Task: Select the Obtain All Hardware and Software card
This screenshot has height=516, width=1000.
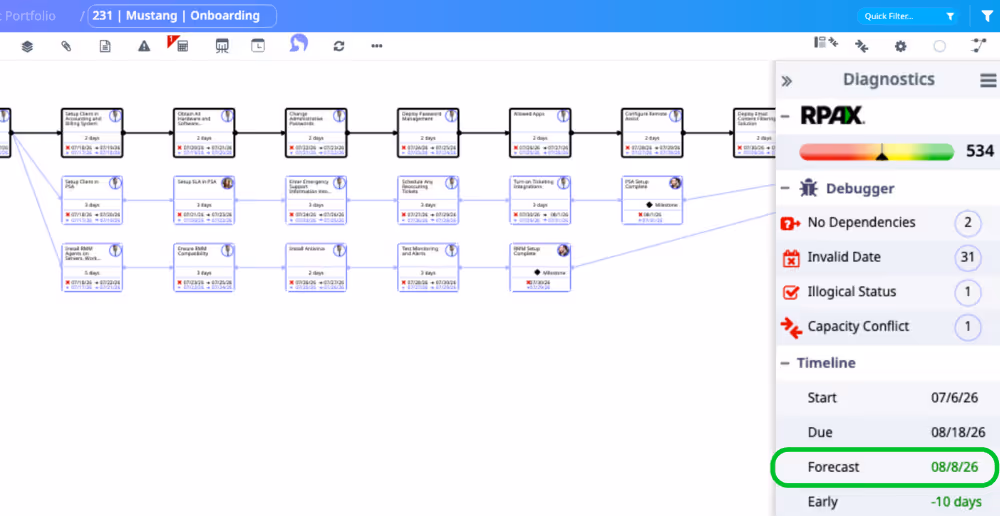Action: [x=204, y=133]
